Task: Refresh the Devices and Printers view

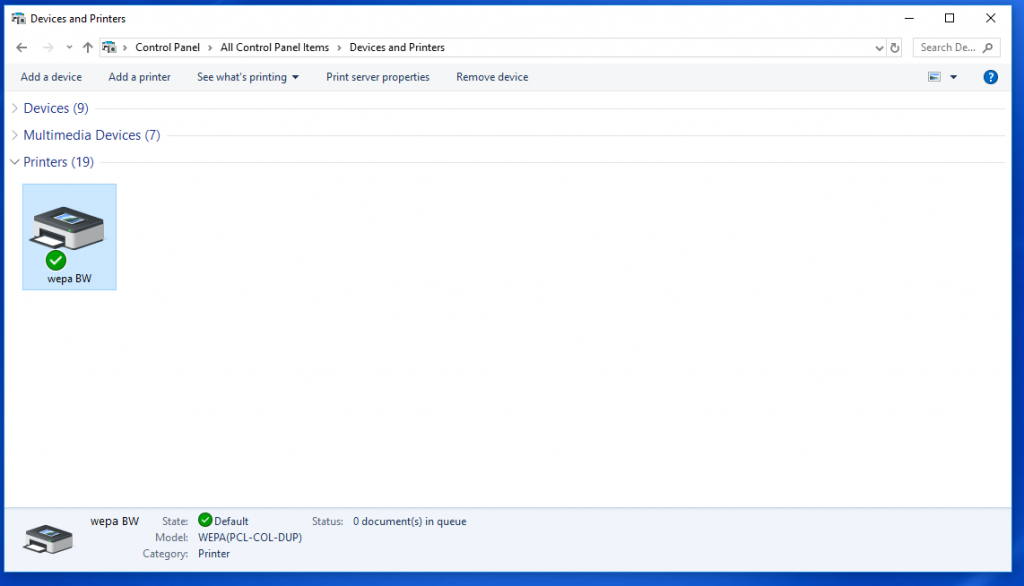Action: [895, 48]
